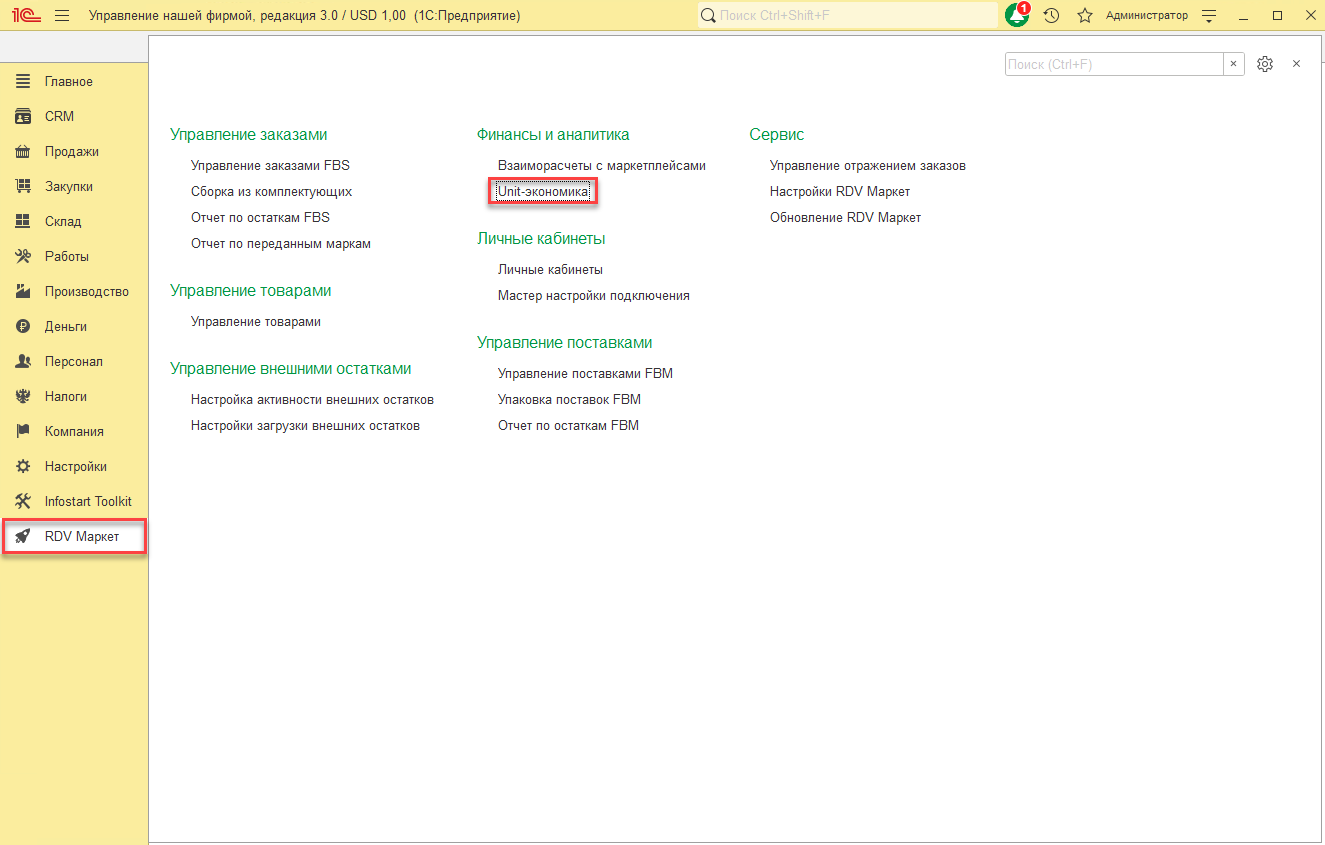Click the Продажи basket icon

[x=23, y=151]
